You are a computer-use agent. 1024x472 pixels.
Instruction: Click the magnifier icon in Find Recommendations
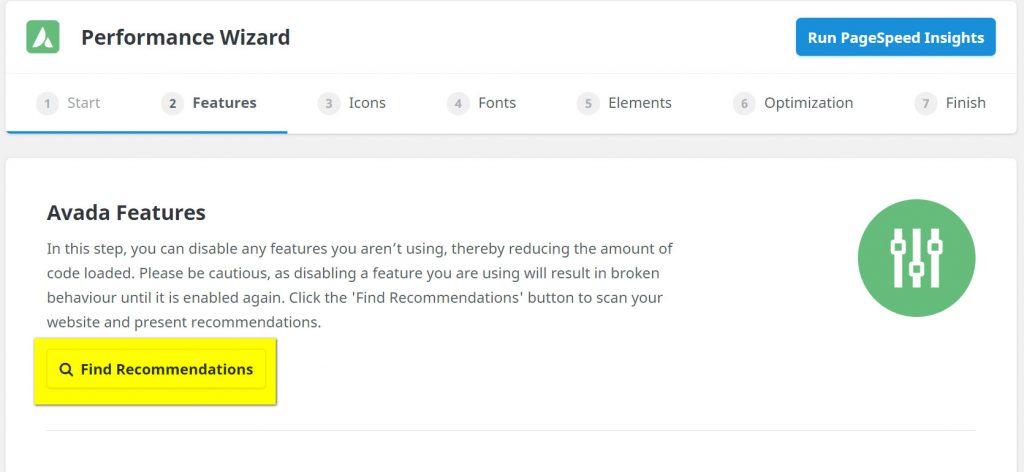(66, 370)
